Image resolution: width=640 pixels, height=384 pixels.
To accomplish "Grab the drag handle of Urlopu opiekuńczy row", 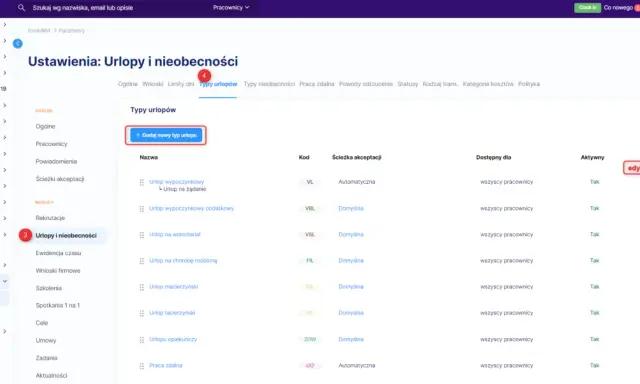I will (142, 340).
